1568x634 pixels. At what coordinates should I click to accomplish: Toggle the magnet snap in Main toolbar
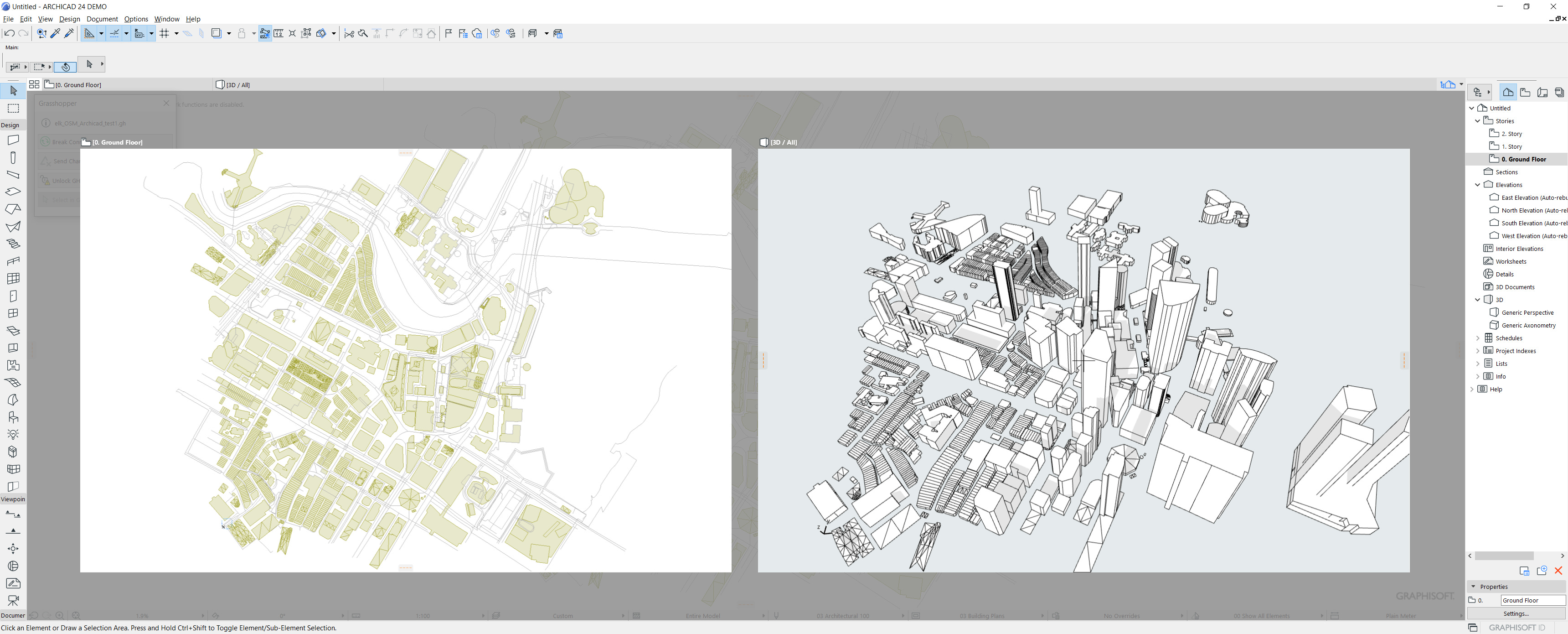click(x=265, y=33)
